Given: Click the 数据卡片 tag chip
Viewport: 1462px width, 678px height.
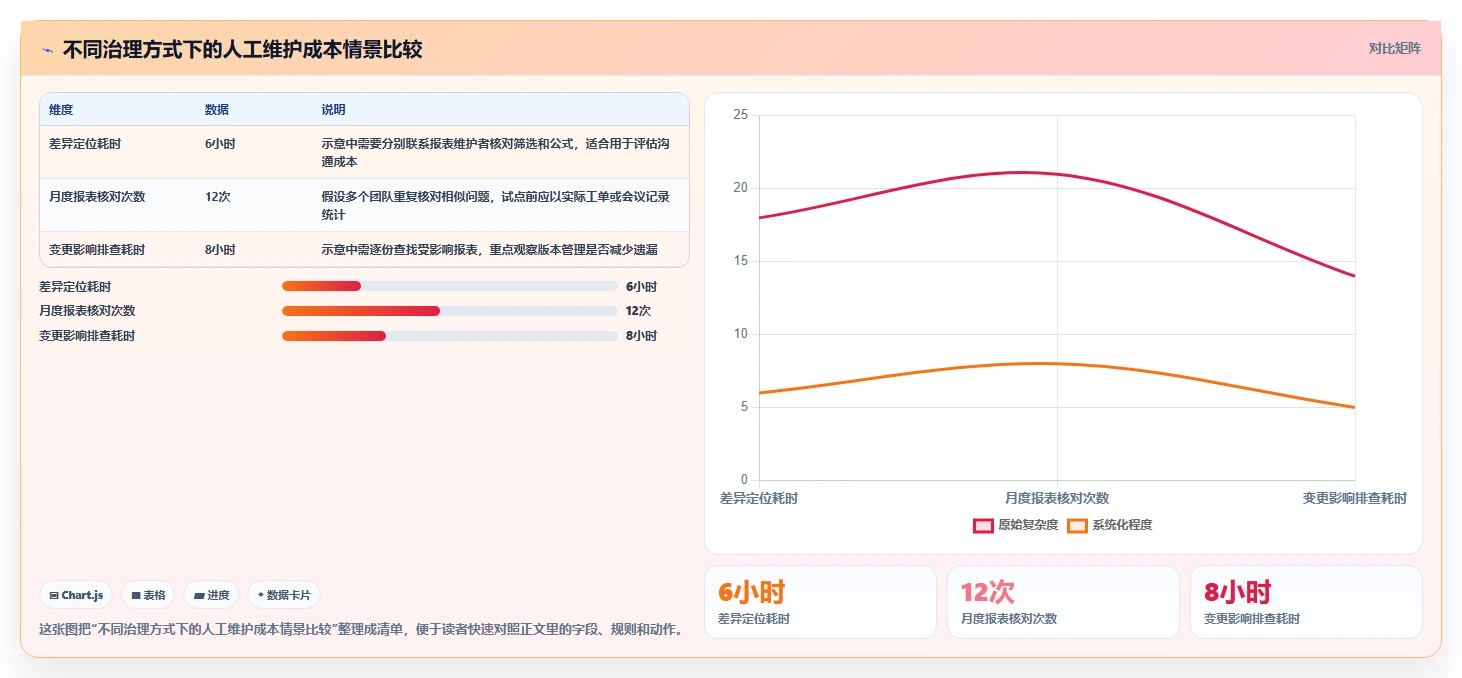Looking at the screenshot, I should point(284,595).
